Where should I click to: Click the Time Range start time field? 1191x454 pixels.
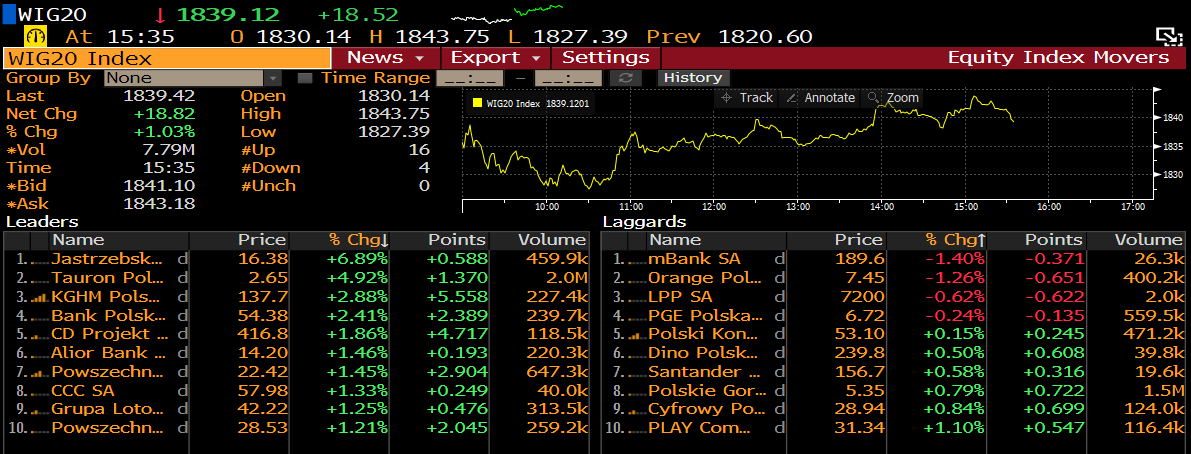[468, 78]
